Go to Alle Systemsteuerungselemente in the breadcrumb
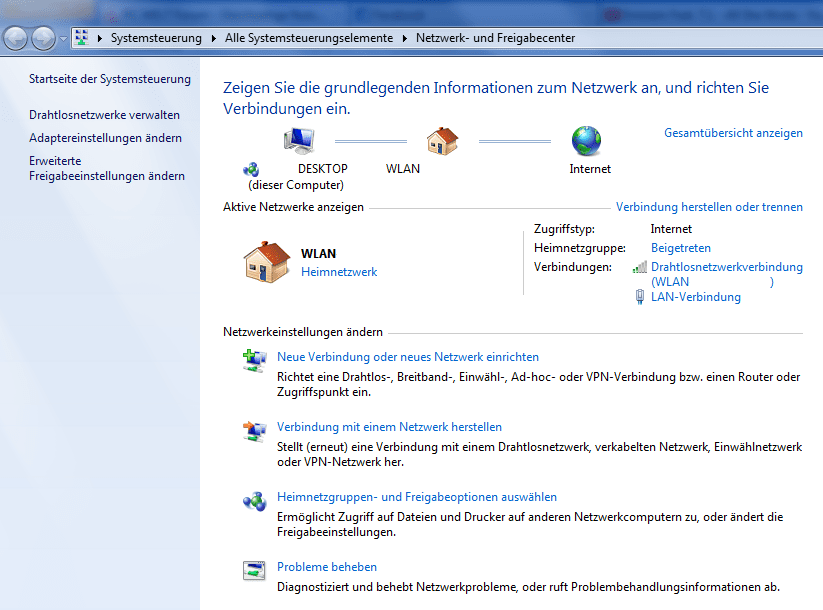This screenshot has height=610, width=823. coord(309,38)
